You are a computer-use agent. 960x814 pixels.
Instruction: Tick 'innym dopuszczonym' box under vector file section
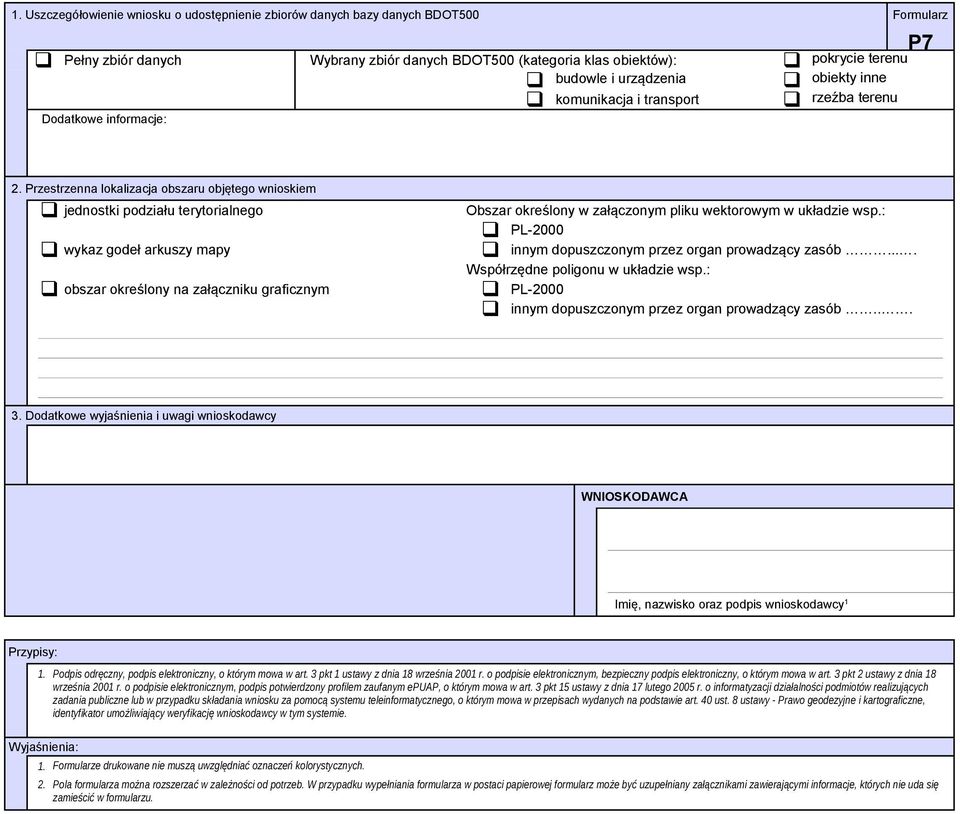[490, 249]
